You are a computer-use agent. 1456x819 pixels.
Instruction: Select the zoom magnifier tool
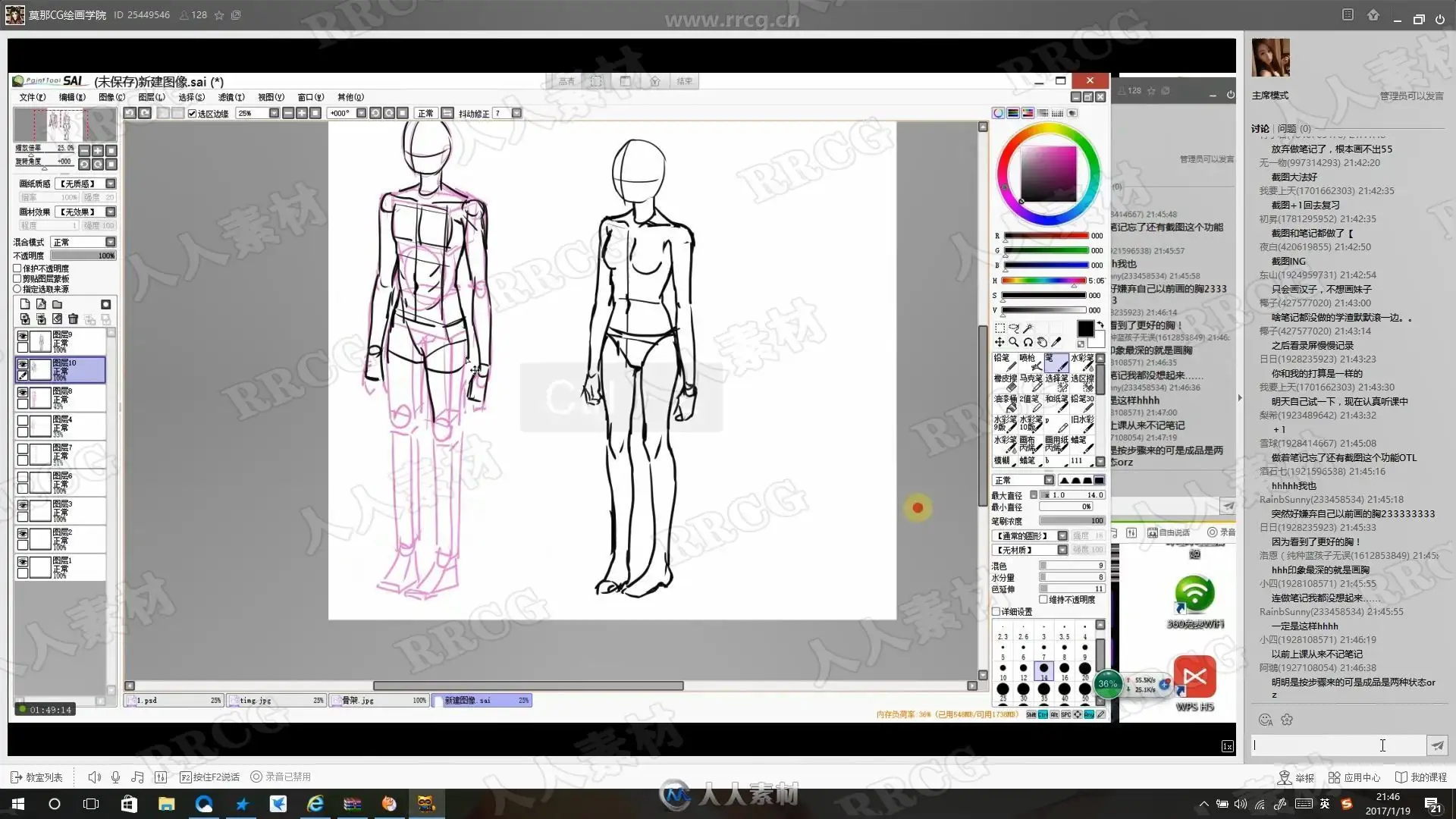(1014, 342)
